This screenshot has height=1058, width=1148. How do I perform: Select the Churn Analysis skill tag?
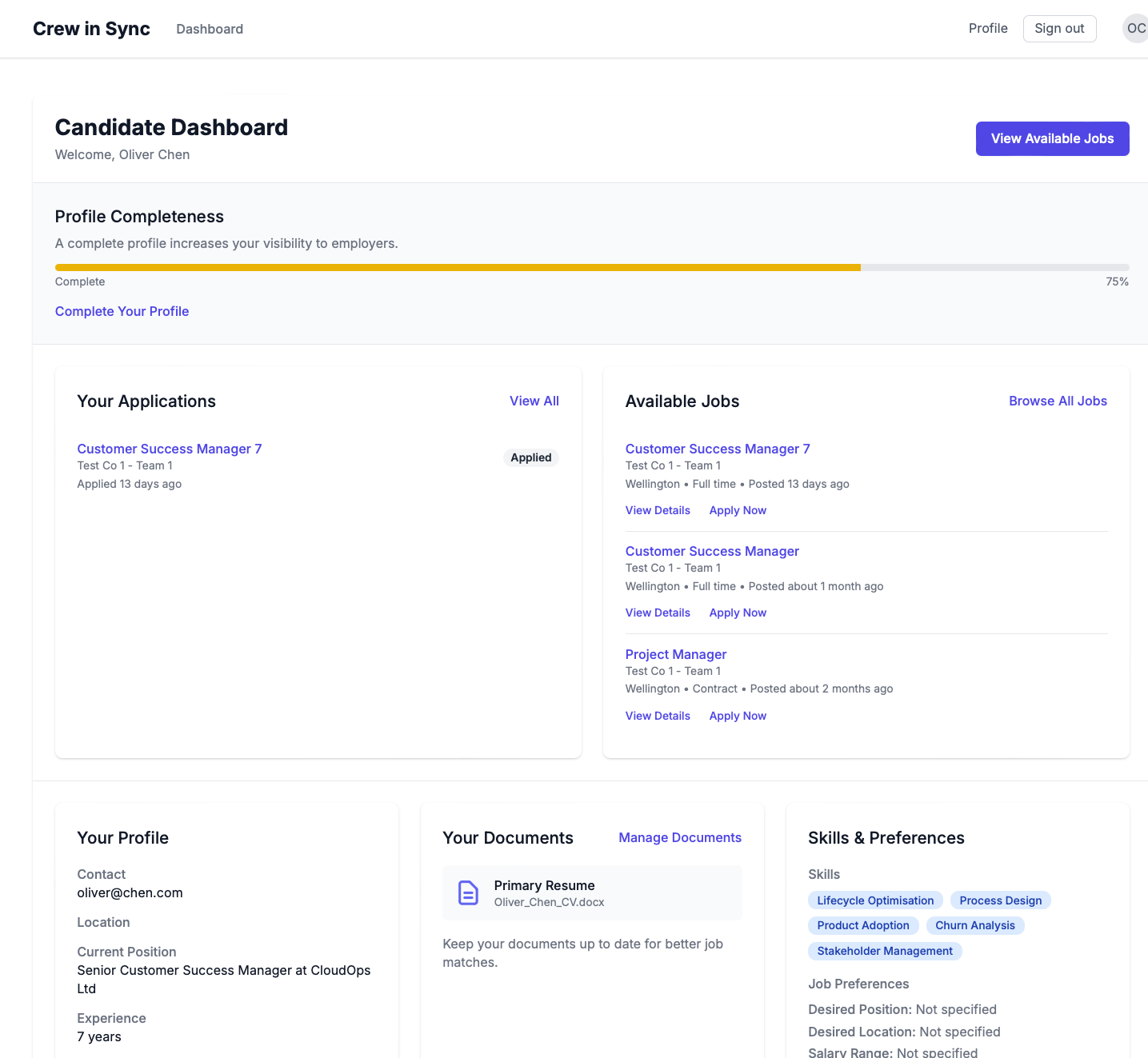pos(974,925)
